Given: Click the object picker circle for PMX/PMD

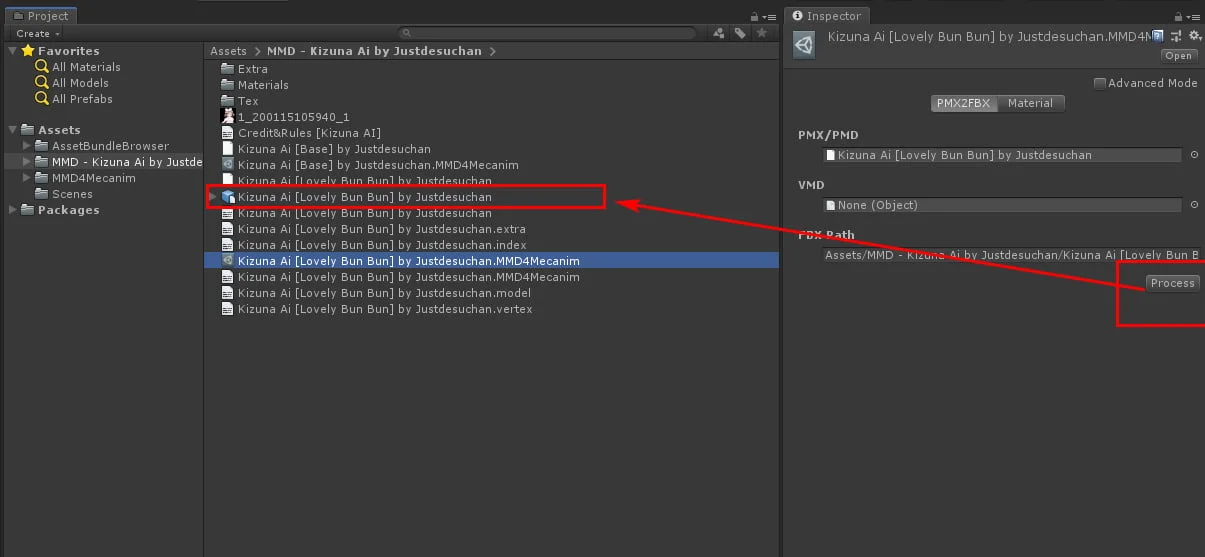Looking at the screenshot, I should coord(1194,155).
